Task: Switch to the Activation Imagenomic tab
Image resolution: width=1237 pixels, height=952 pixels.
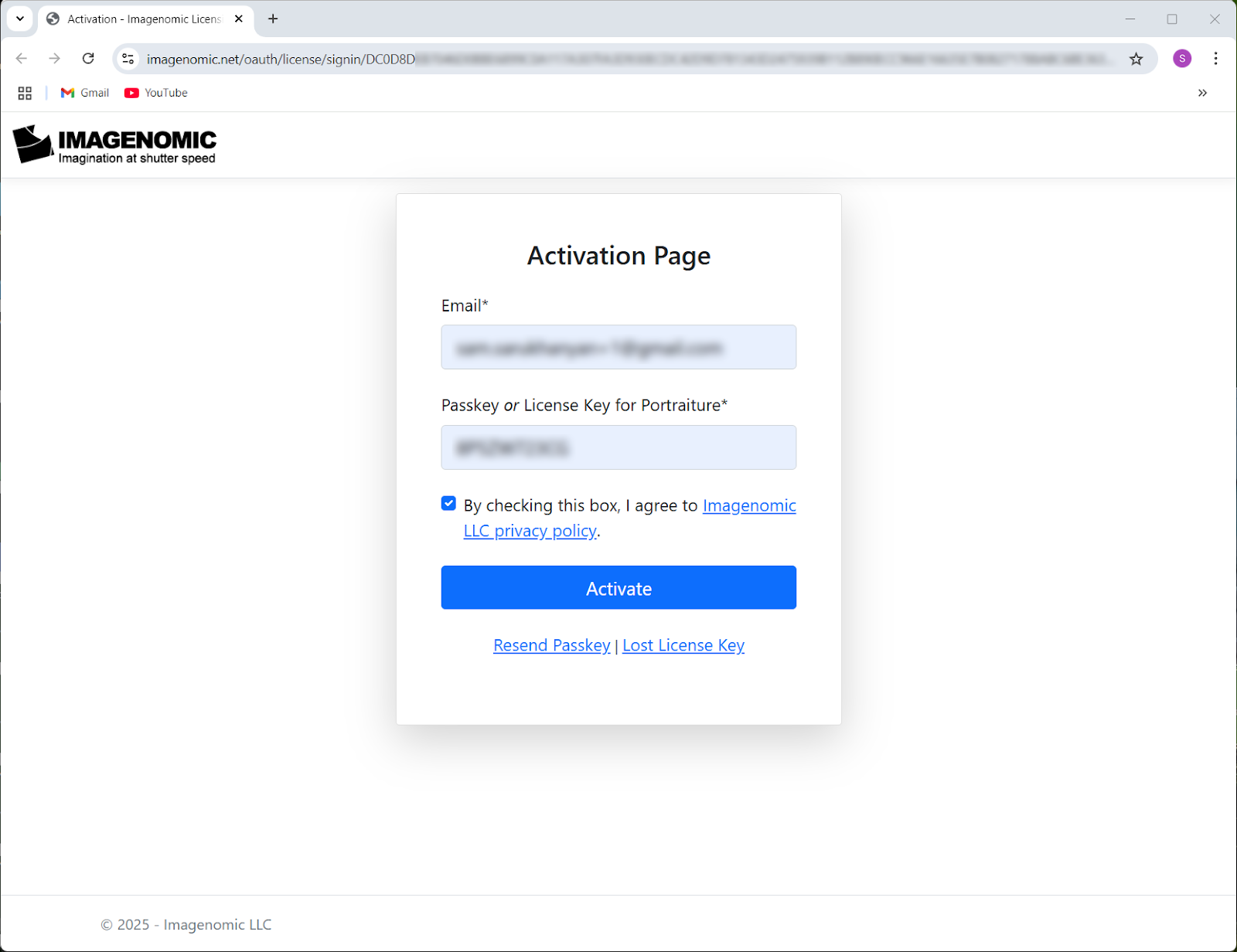Action: pyautogui.click(x=139, y=19)
